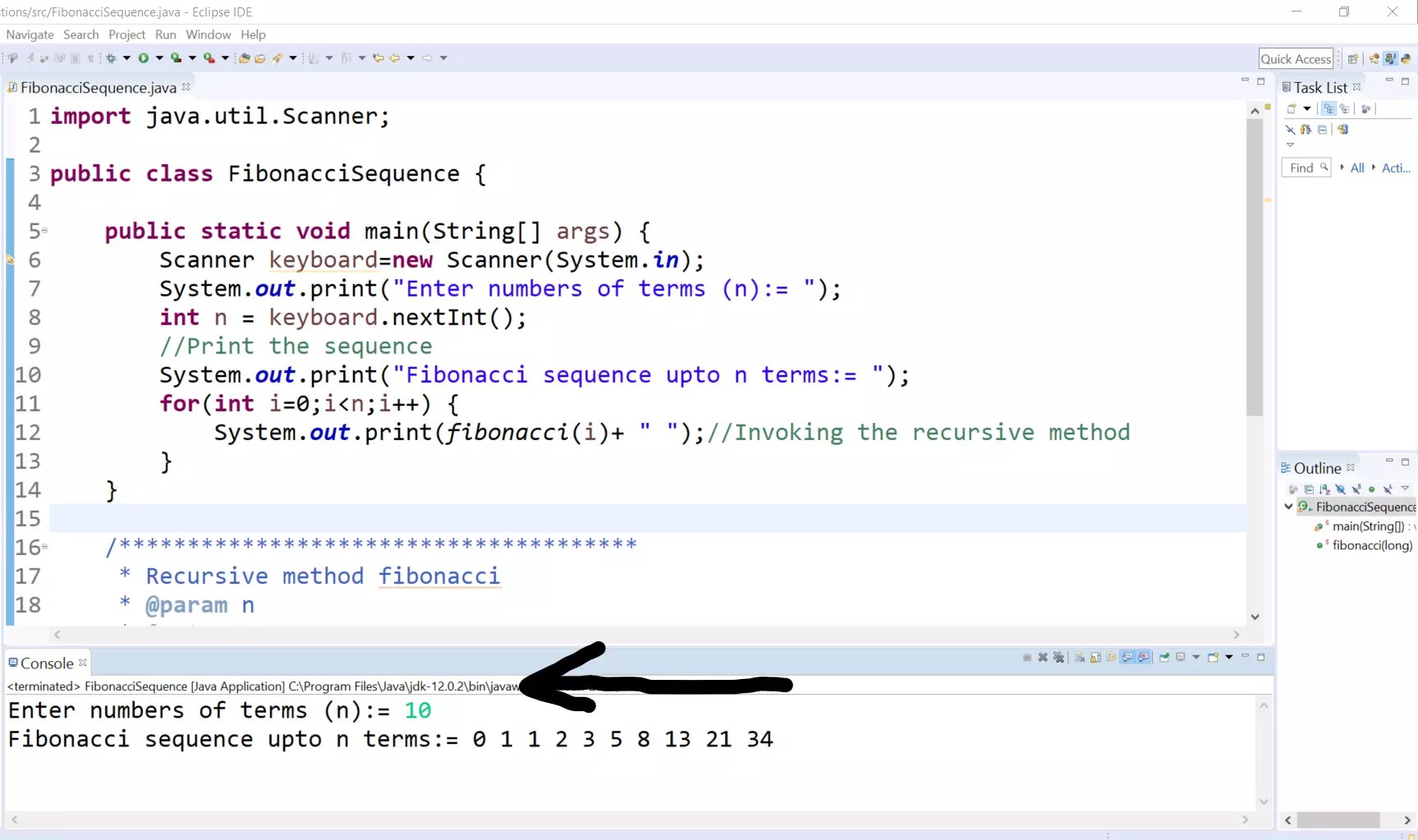Launch the Debug tool from the toolbar

click(x=111, y=57)
